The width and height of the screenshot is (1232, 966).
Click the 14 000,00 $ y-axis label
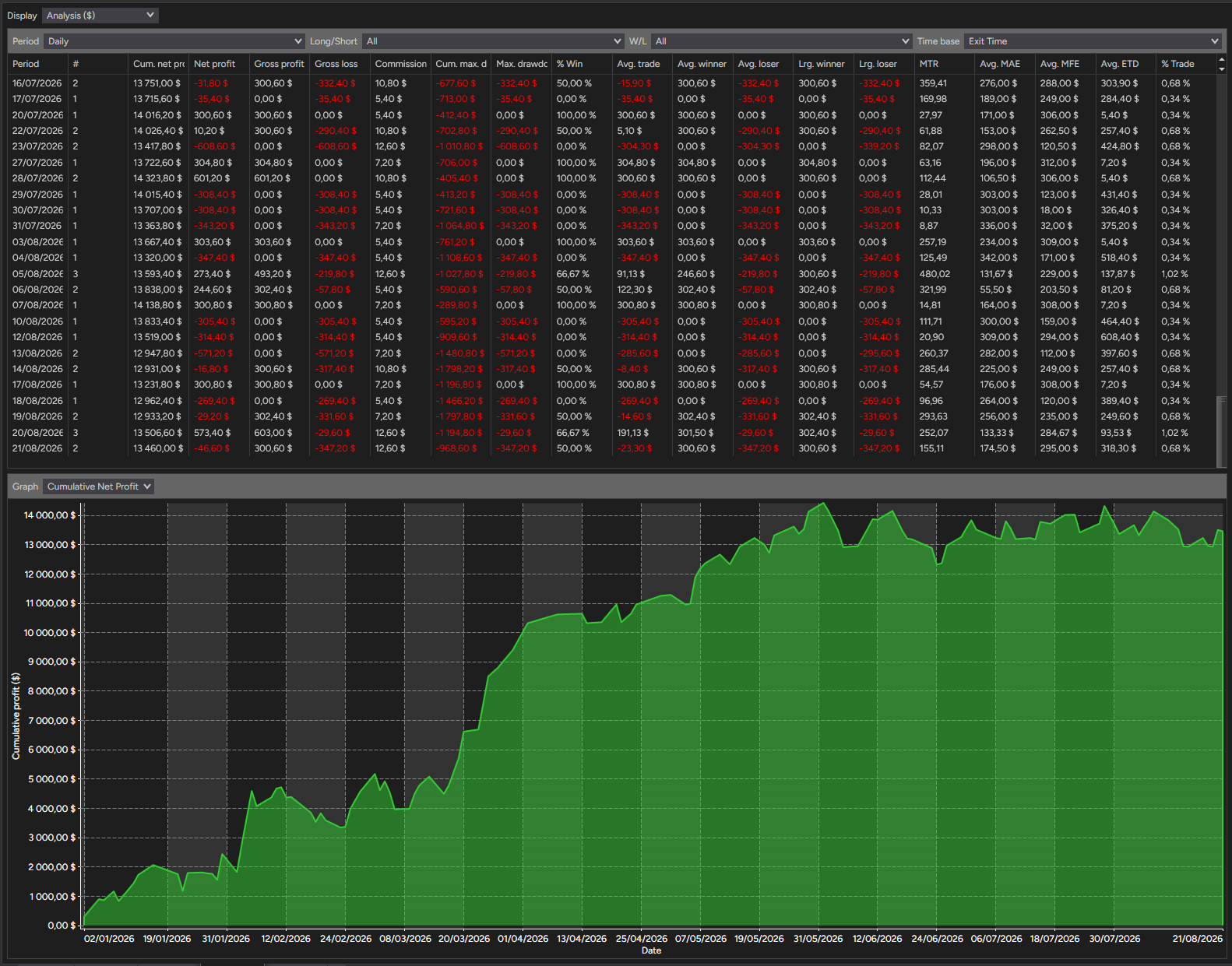pos(50,515)
